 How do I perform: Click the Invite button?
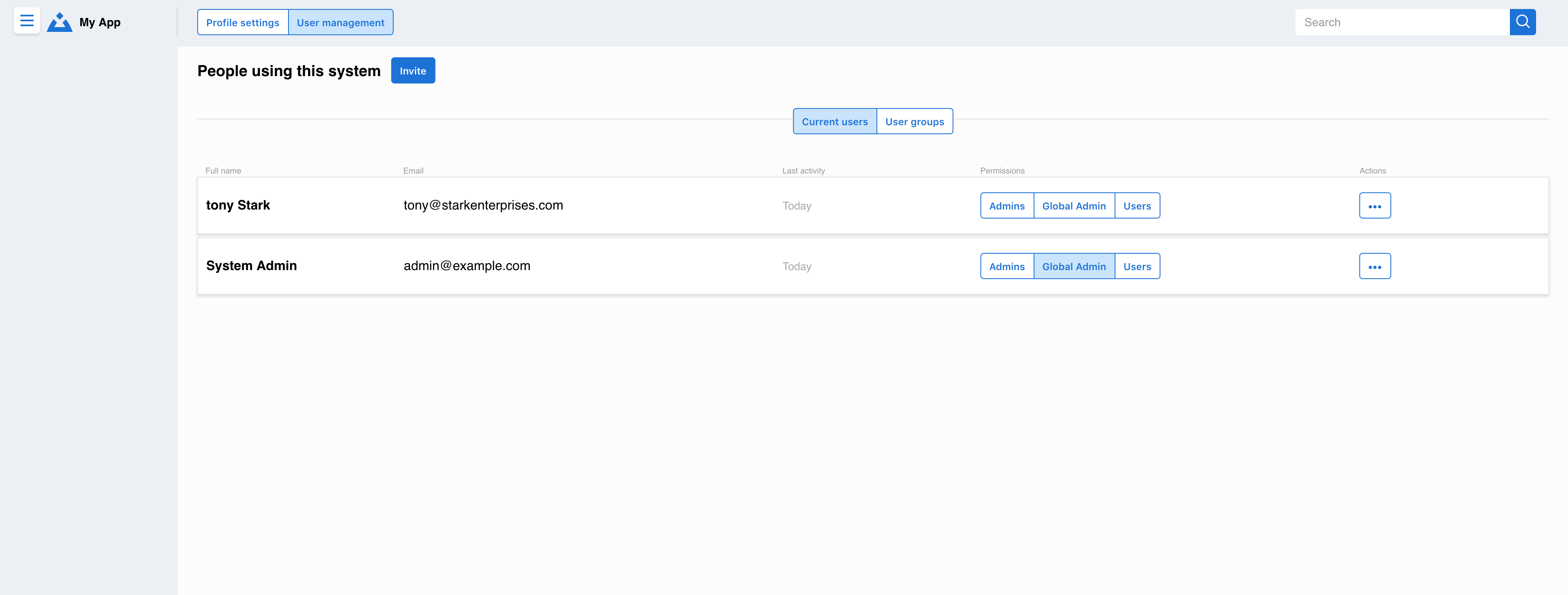click(x=413, y=70)
